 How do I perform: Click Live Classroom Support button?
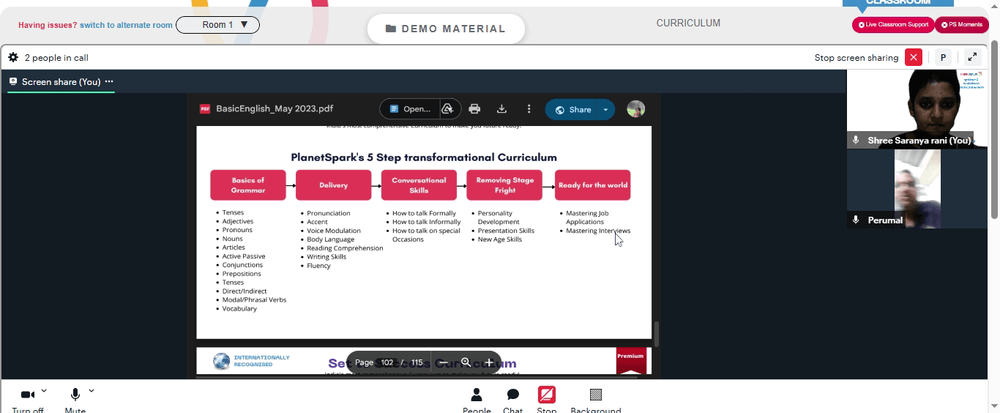[x=893, y=25]
